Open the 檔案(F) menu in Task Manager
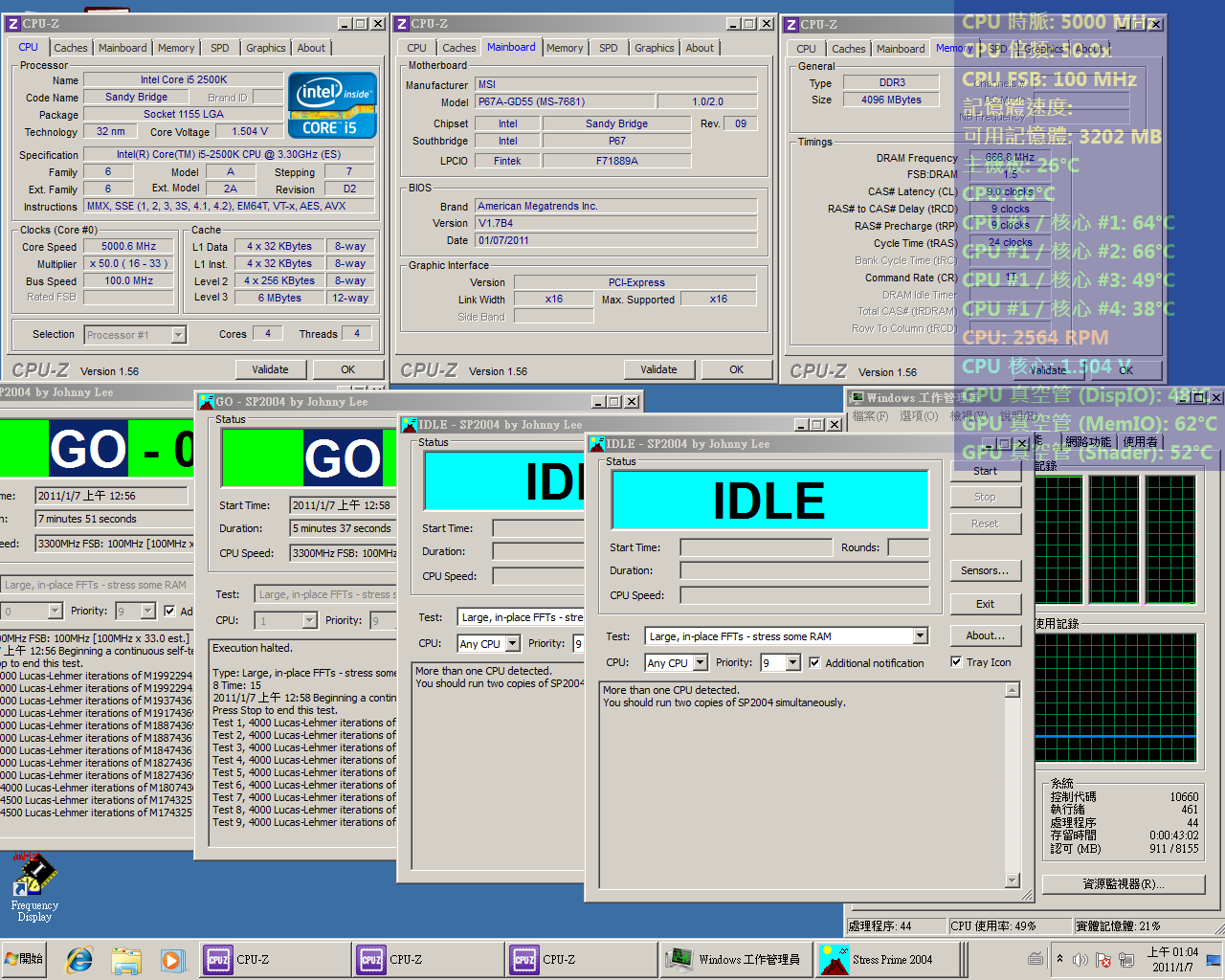This screenshot has width=1225, height=980. click(870, 415)
